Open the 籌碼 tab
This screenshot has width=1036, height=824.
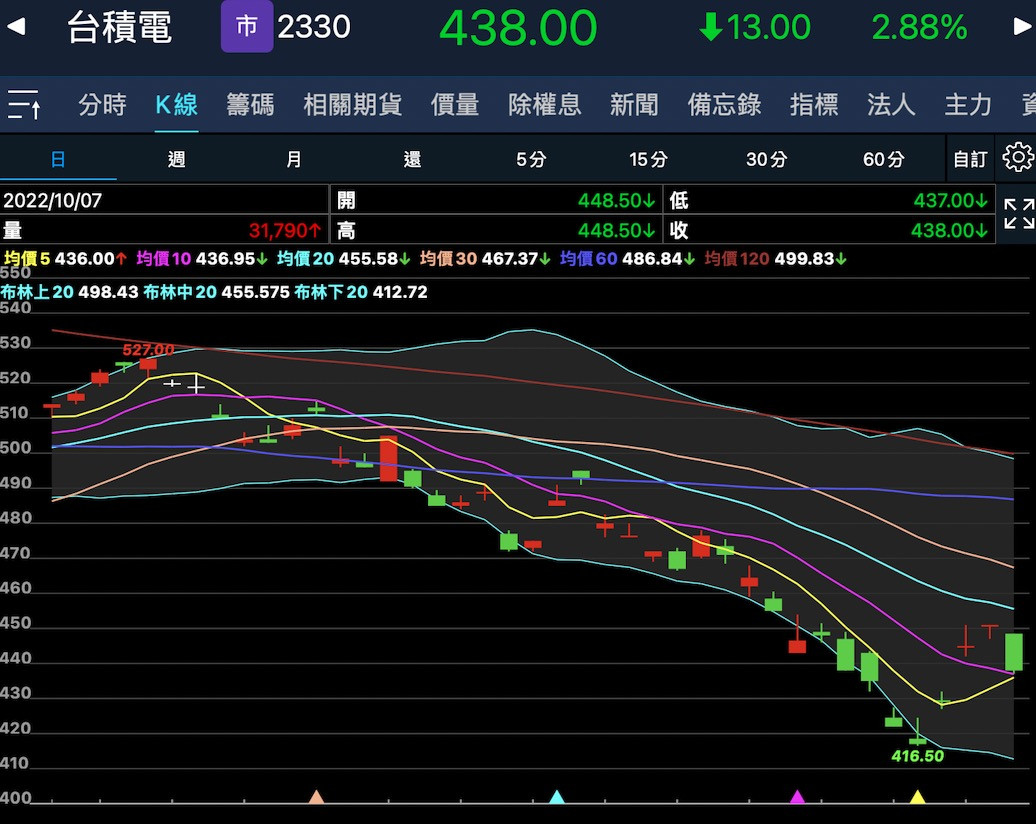250,104
